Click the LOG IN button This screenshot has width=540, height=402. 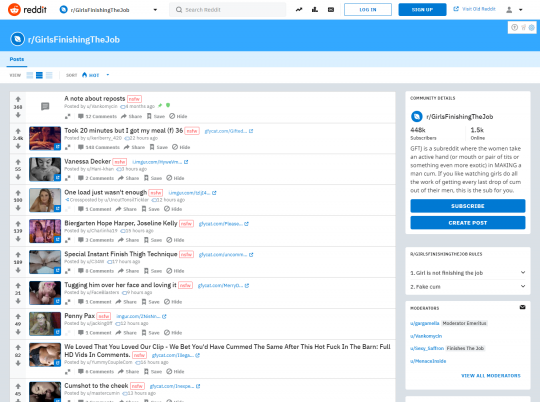[x=368, y=10]
